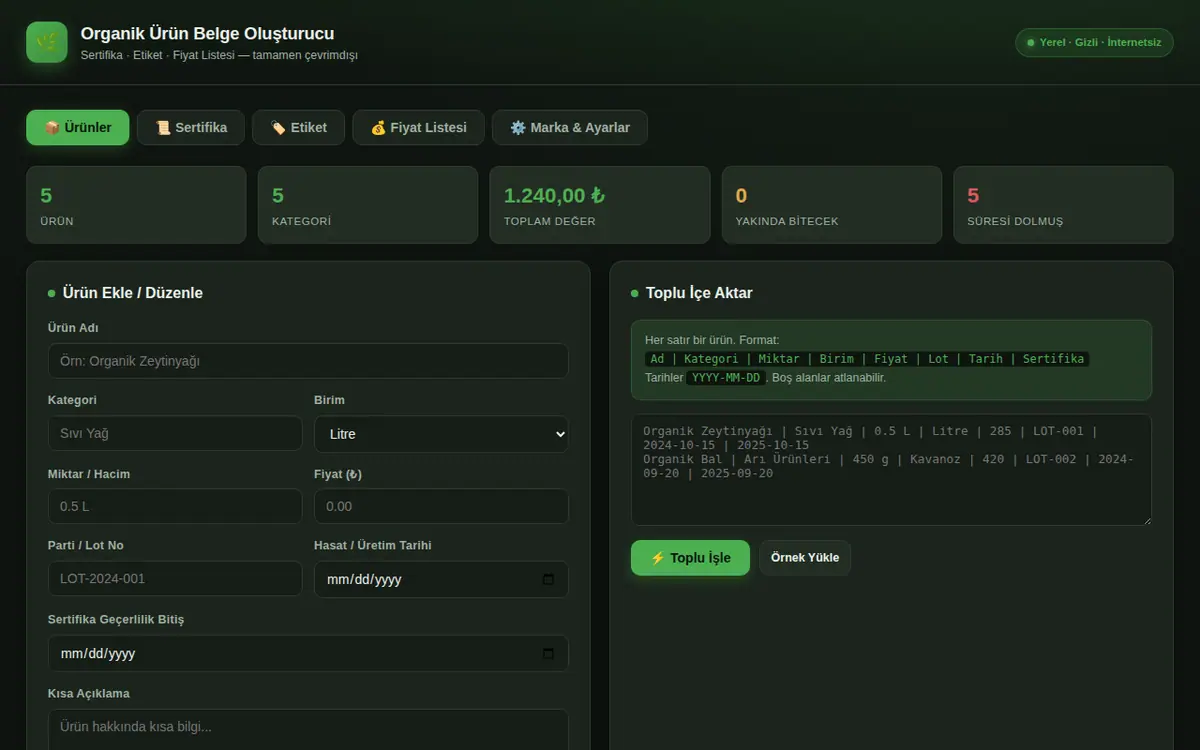Load sample data with Örnek Yükle

pos(805,558)
